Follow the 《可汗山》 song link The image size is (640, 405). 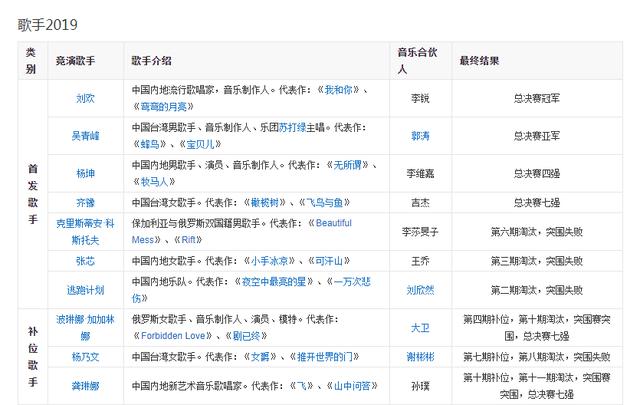pos(329,261)
